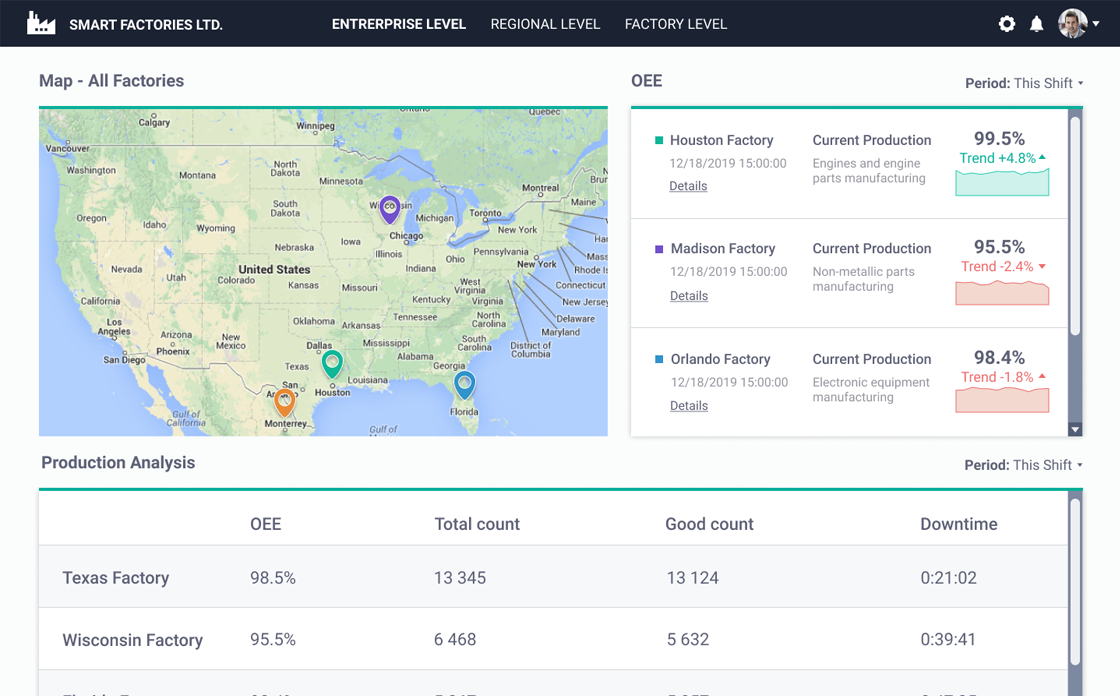The width and height of the screenshot is (1120, 696).
Task: Open Details link for Madison Factory
Action: [688, 296]
